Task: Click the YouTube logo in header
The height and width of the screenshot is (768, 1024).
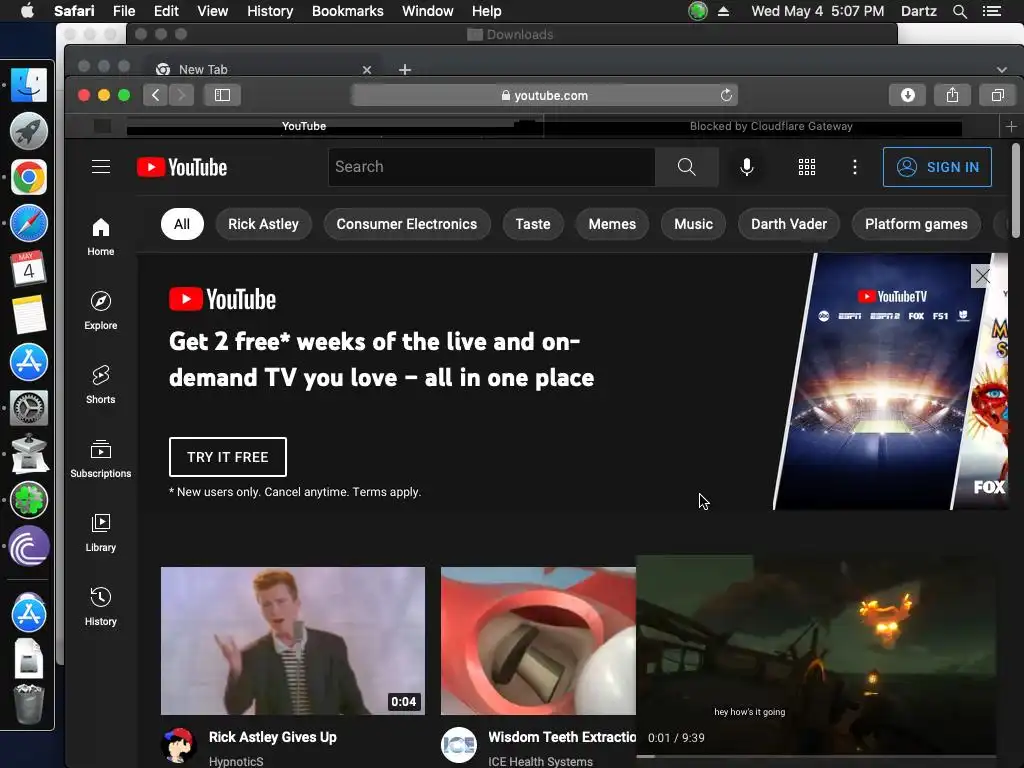Action: pos(182,167)
